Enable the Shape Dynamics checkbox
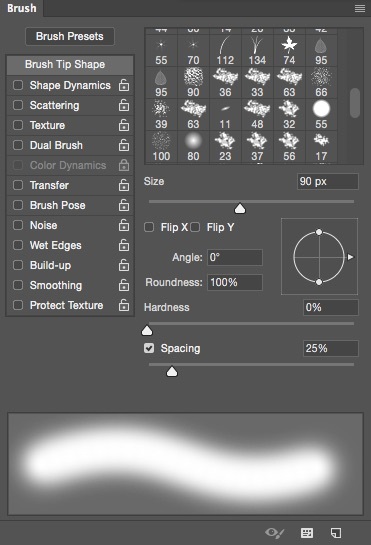Image resolution: width=371 pixels, height=545 pixels. coord(18,85)
